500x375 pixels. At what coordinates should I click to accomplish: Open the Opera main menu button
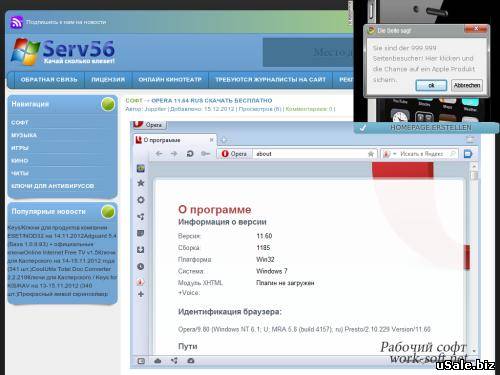tap(149, 125)
